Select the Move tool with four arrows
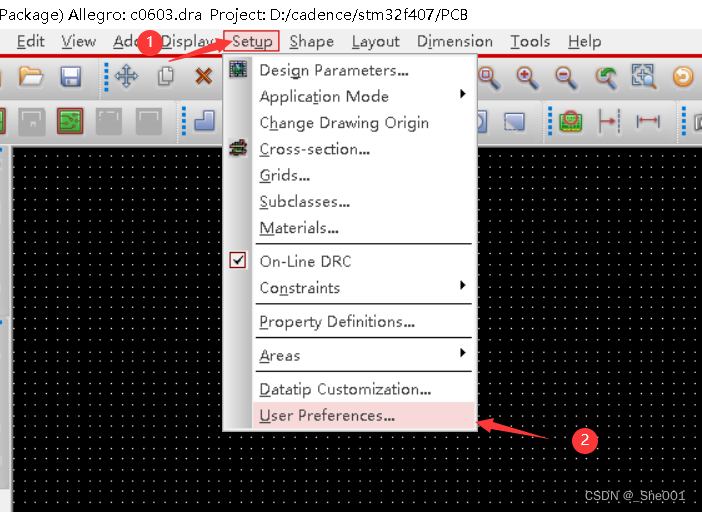Screen dimensions: 702x512 pos(127,77)
